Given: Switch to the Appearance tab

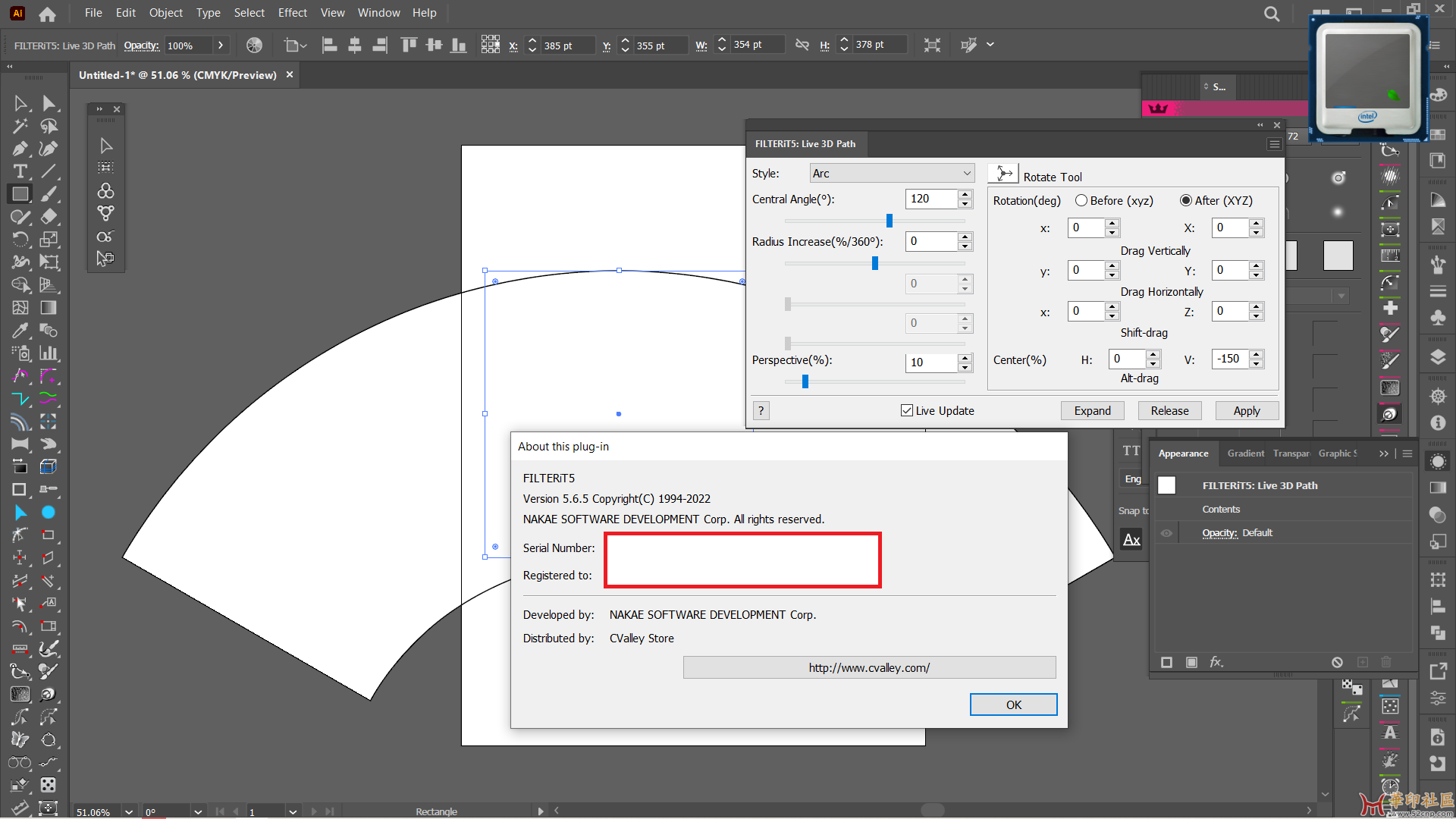Looking at the screenshot, I should [x=1183, y=453].
